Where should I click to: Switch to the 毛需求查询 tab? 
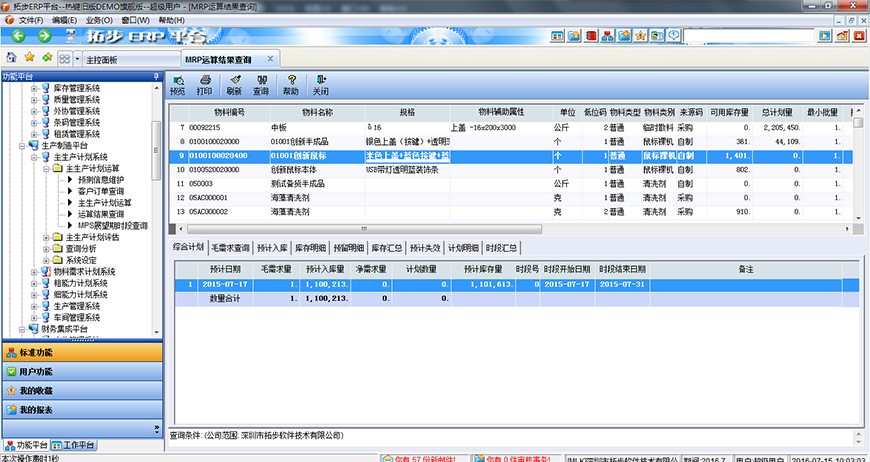pos(231,247)
